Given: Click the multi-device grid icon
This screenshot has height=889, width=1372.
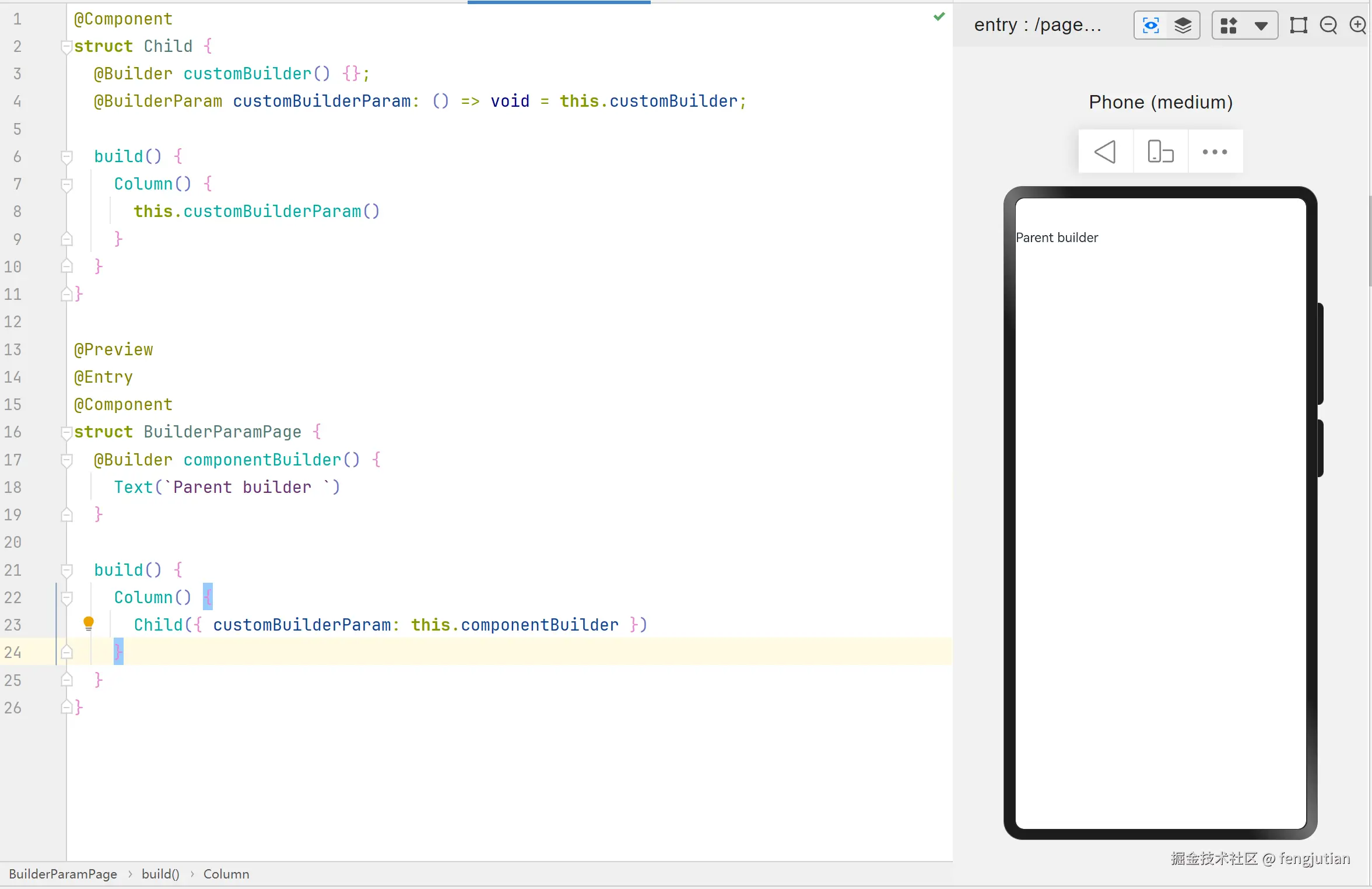Looking at the screenshot, I should pyautogui.click(x=1229, y=25).
